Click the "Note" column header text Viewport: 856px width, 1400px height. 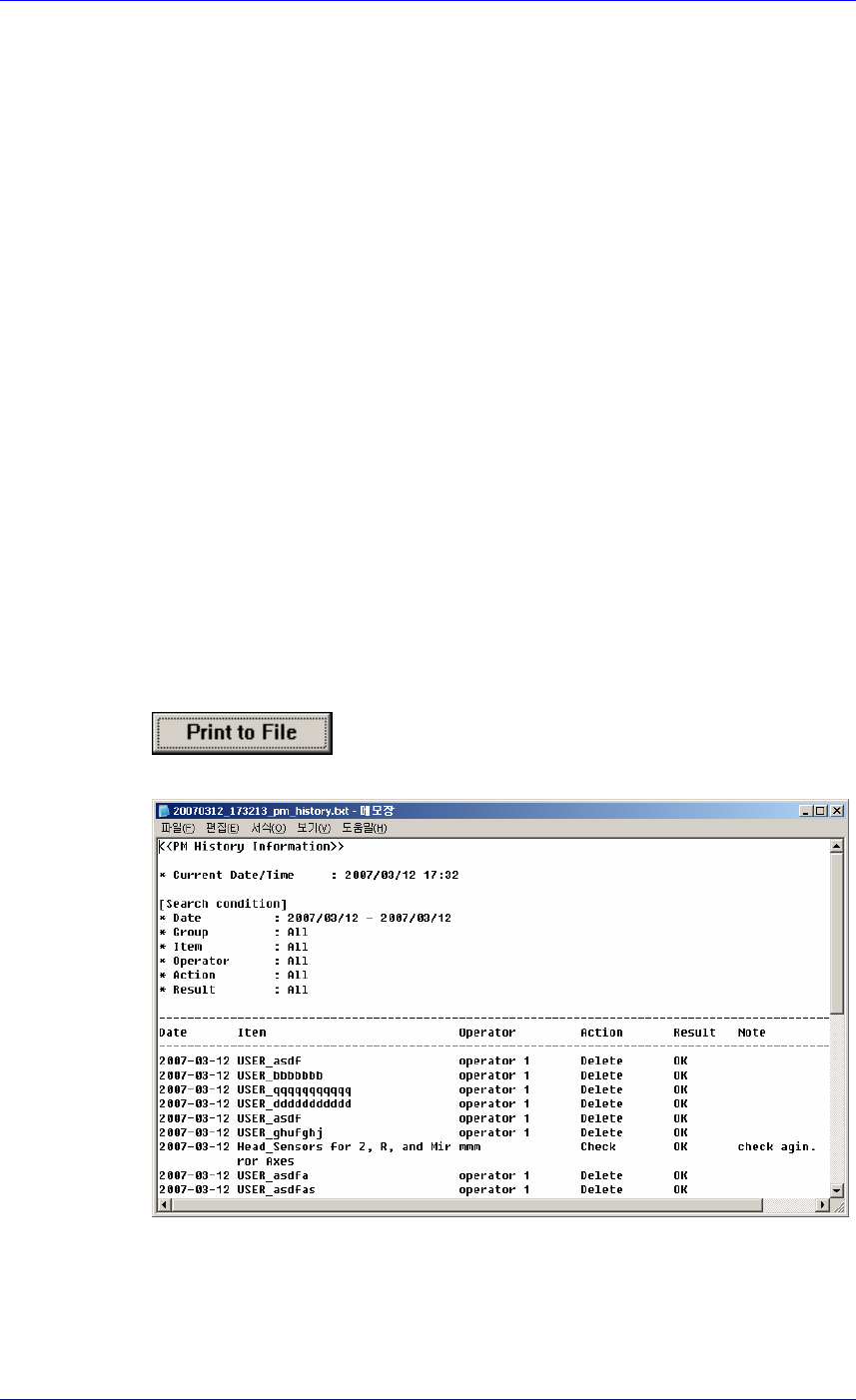click(752, 1033)
